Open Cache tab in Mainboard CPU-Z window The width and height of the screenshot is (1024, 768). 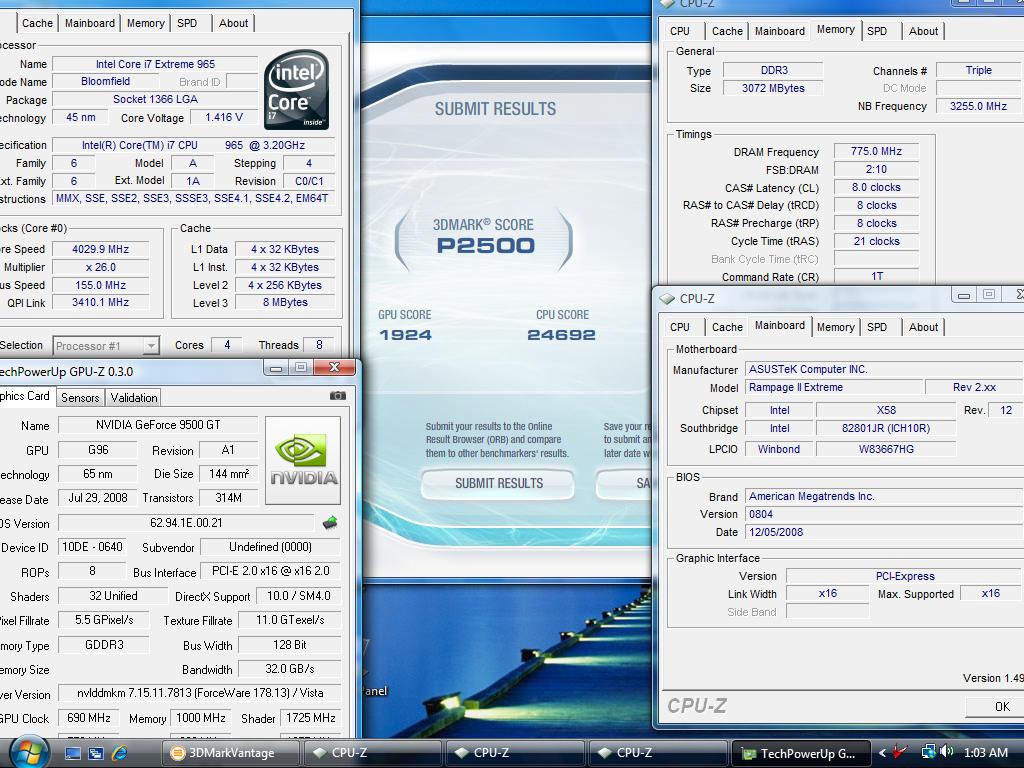(x=727, y=327)
